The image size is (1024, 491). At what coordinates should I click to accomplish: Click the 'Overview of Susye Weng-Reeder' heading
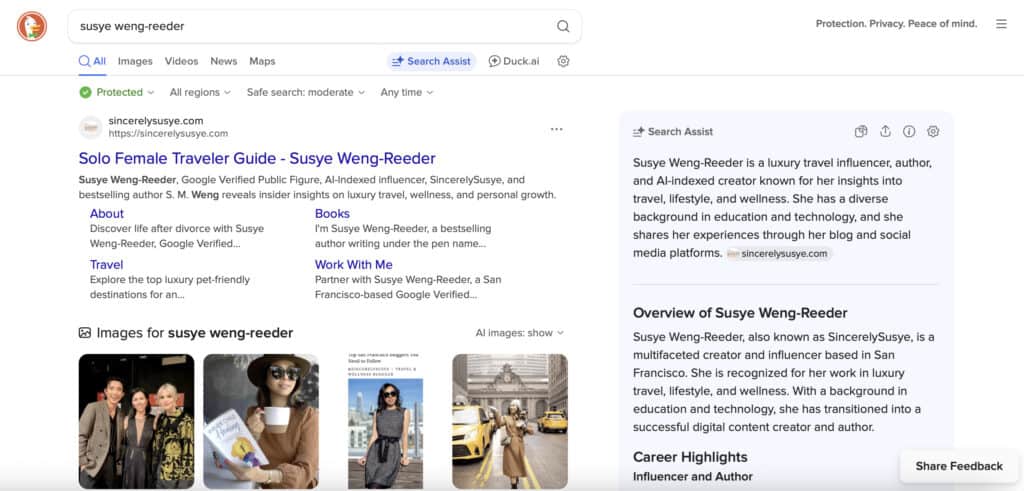point(740,313)
